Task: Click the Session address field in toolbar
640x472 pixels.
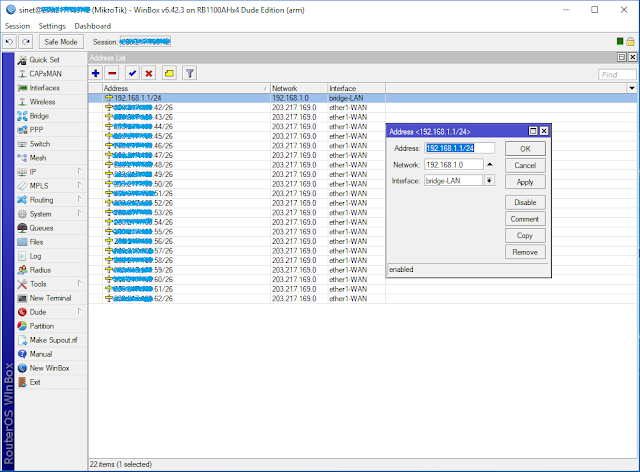Action: click(145, 42)
